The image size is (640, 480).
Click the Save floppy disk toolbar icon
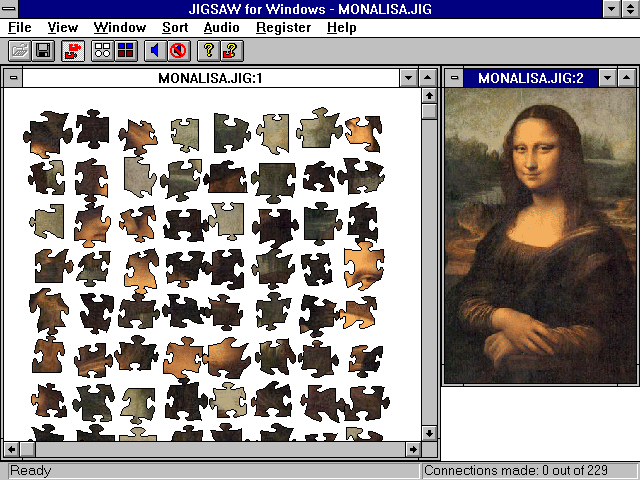coord(43,51)
